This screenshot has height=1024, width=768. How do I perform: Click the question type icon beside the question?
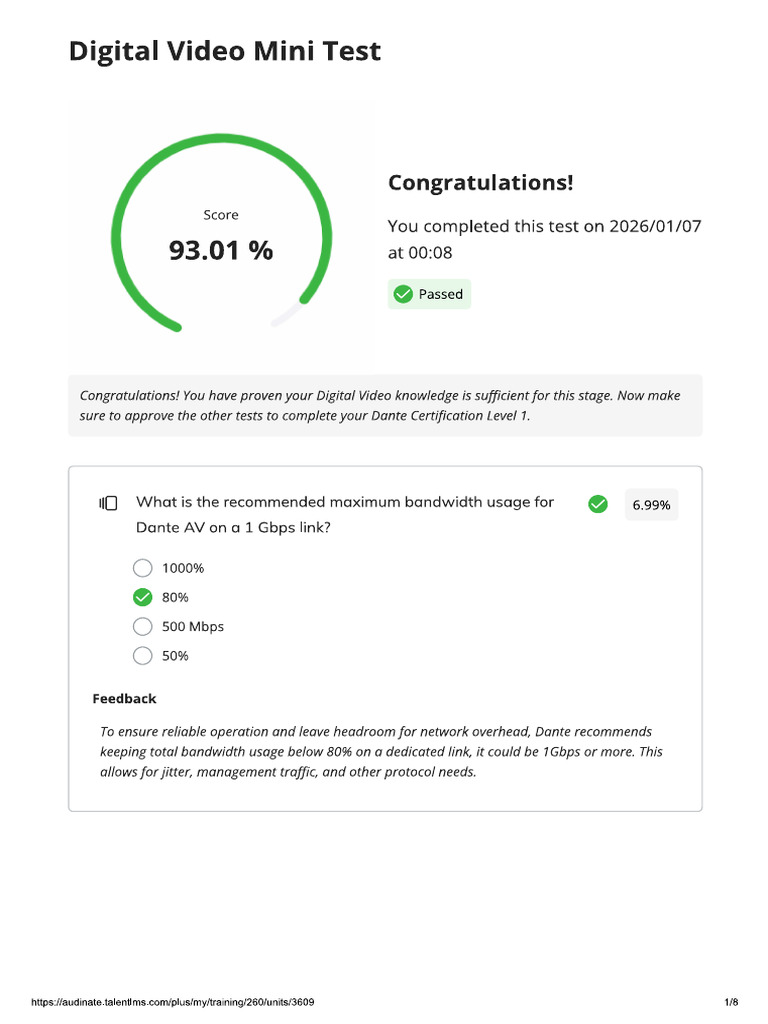tap(108, 503)
